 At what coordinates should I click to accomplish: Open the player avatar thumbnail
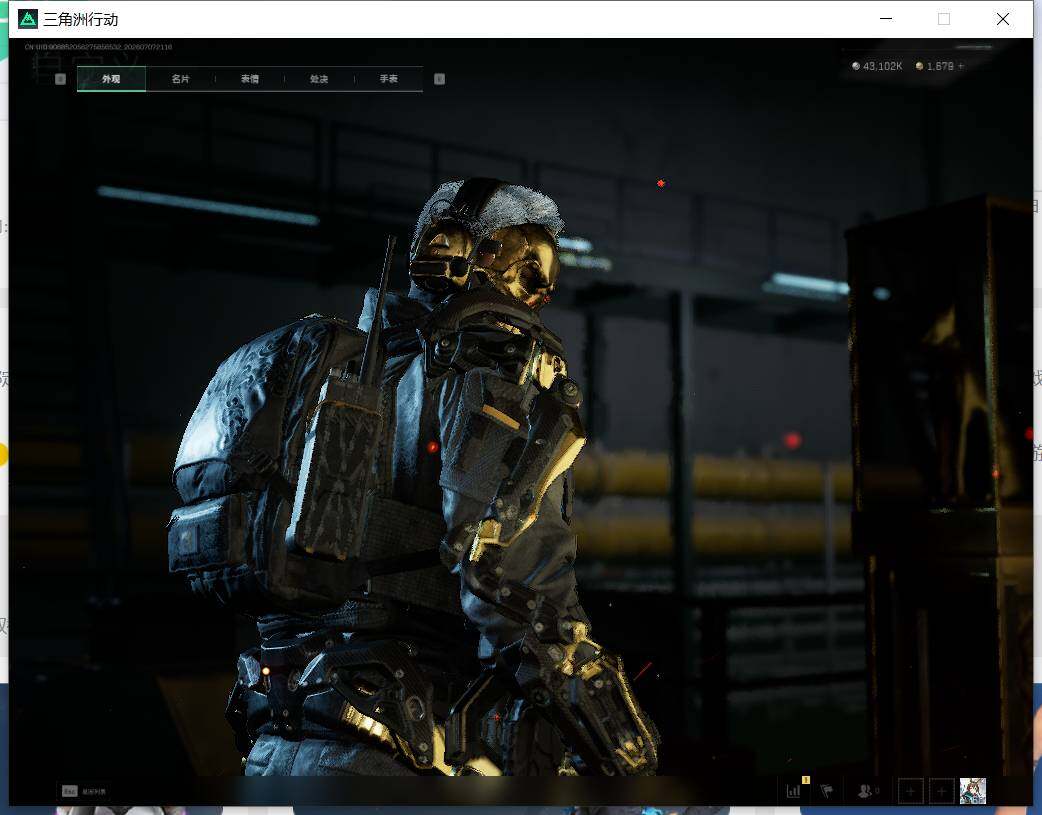coord(973,791)
